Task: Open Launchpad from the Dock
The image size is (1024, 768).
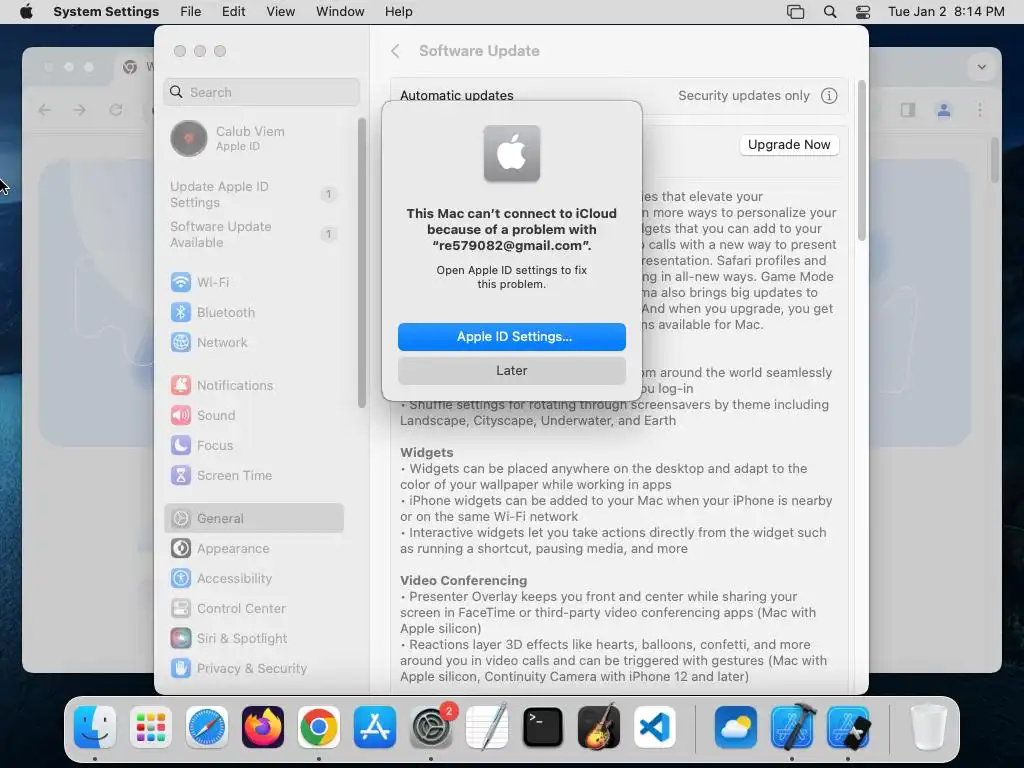Action: point(151,727)
